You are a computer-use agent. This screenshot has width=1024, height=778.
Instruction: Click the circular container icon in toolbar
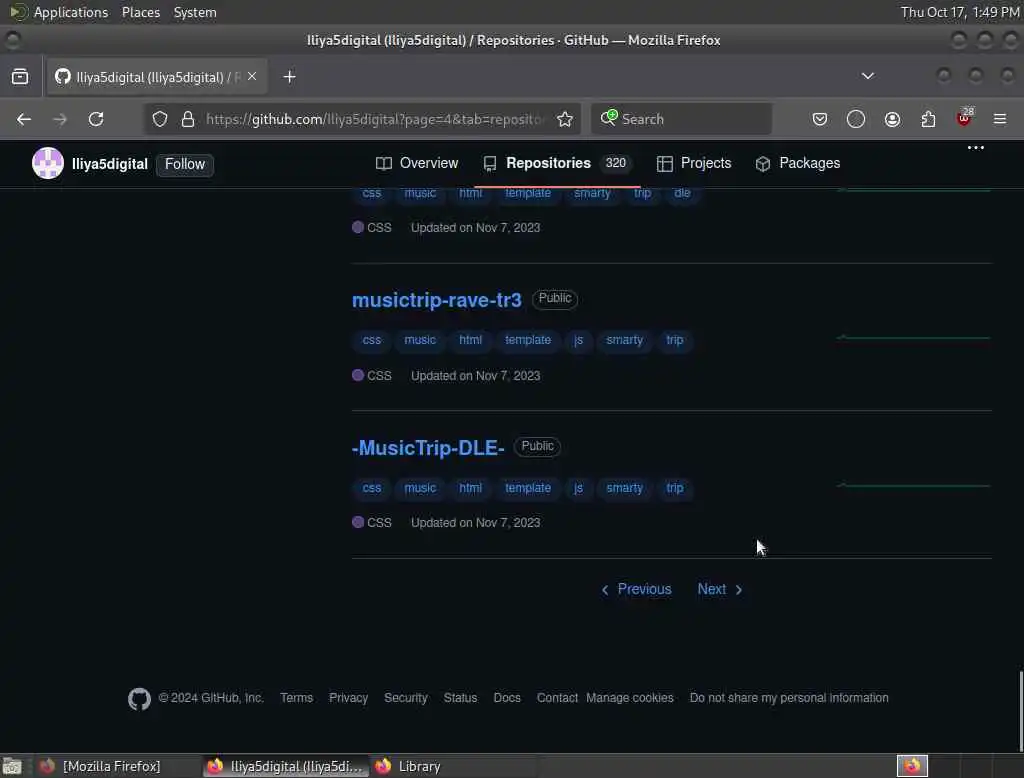pos(856,119)
